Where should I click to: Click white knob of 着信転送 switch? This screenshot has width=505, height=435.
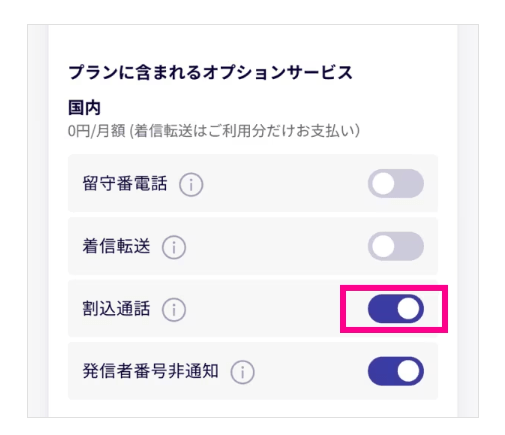pyautogui.click(x=383, y=246)
